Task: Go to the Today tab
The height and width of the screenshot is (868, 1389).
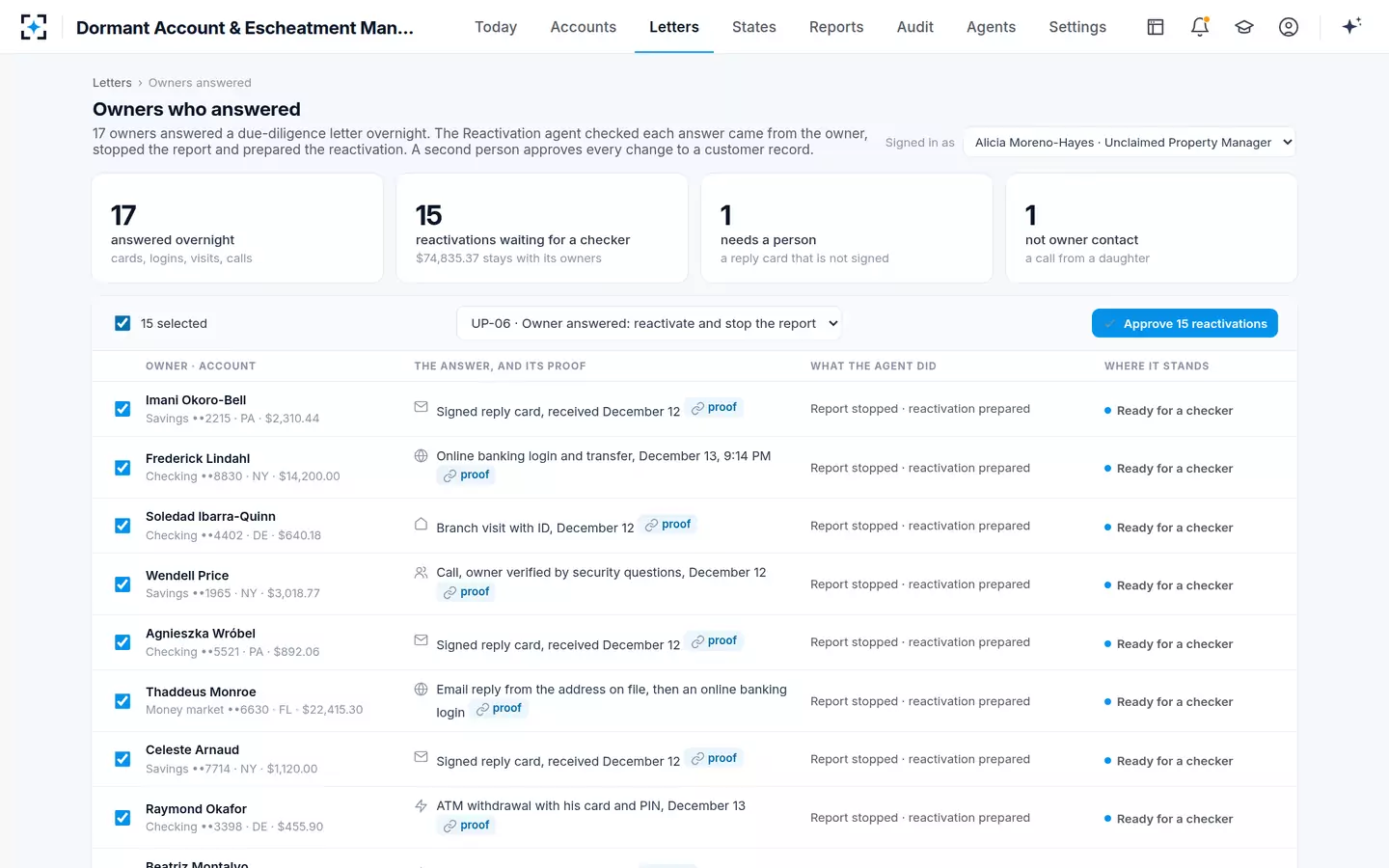Action: (x=496, y=27)
